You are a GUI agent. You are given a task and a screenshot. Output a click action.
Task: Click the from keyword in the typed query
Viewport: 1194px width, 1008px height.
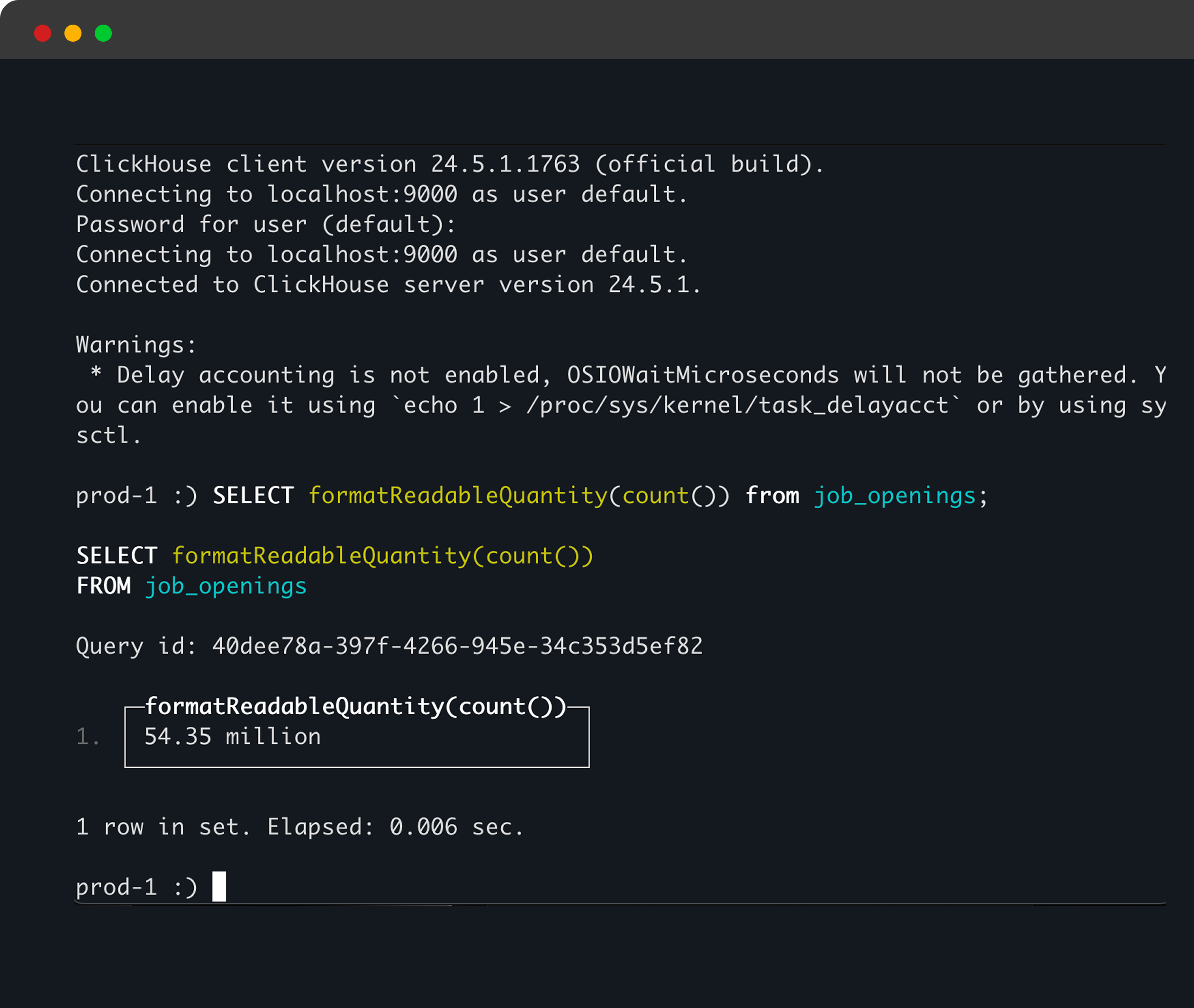point(773,495)
